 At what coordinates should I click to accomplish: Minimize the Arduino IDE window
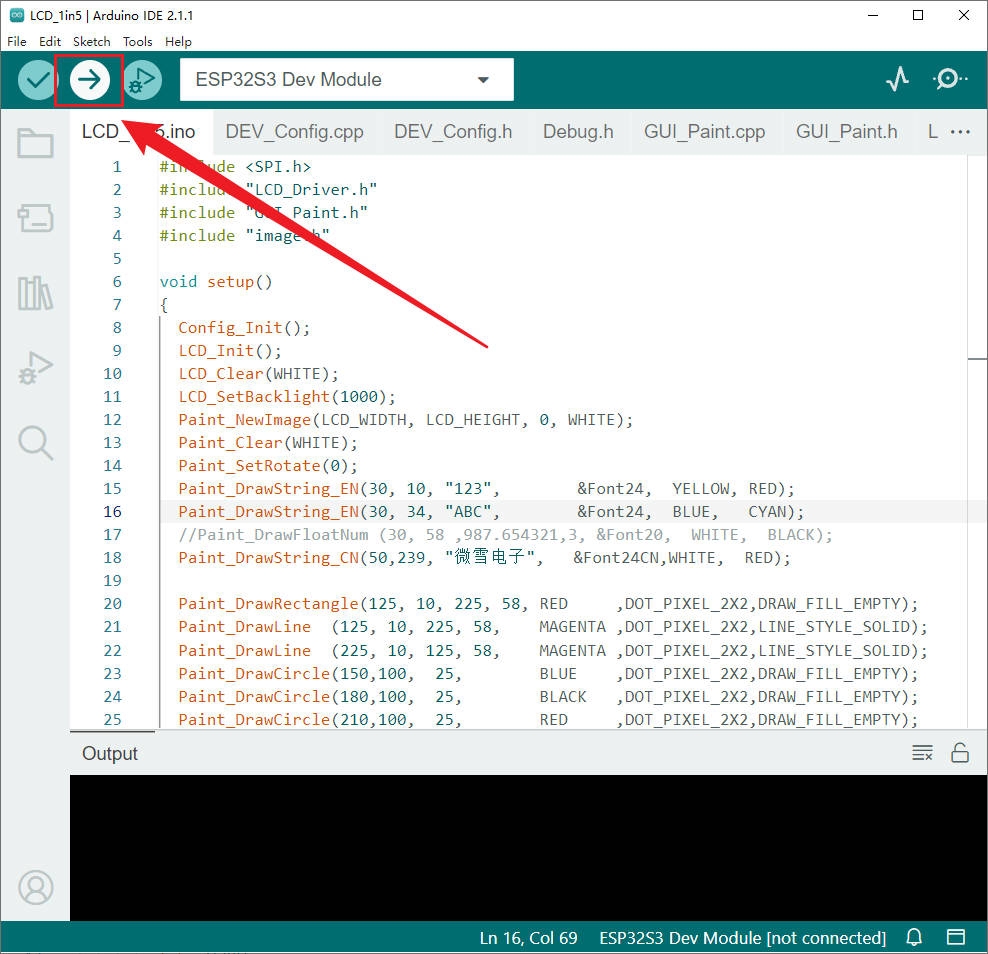[x=873, y=15]
